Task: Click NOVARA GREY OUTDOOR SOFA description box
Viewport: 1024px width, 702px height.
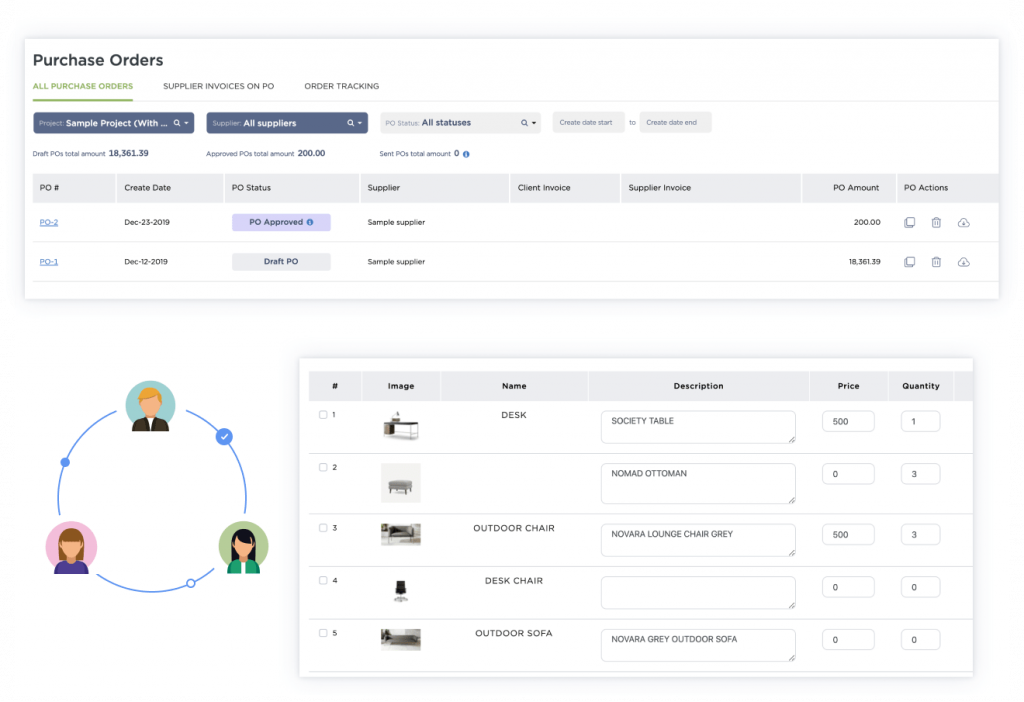Action: 698,645
